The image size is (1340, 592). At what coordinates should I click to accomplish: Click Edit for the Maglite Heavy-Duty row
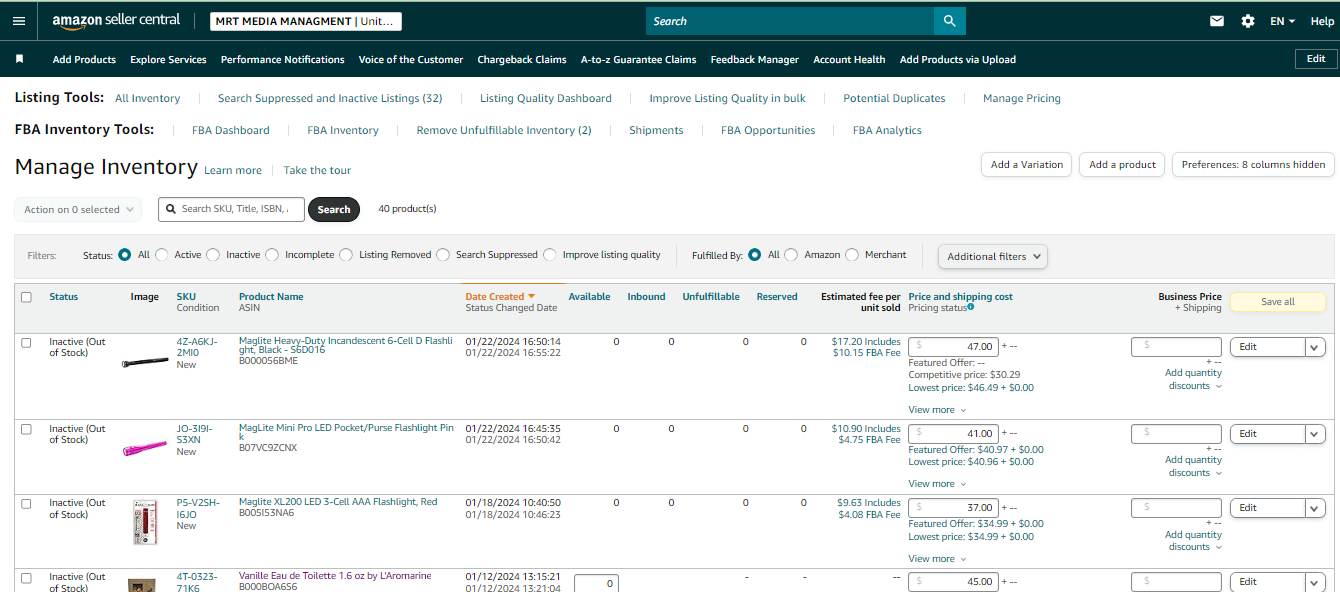(1268, 347)
